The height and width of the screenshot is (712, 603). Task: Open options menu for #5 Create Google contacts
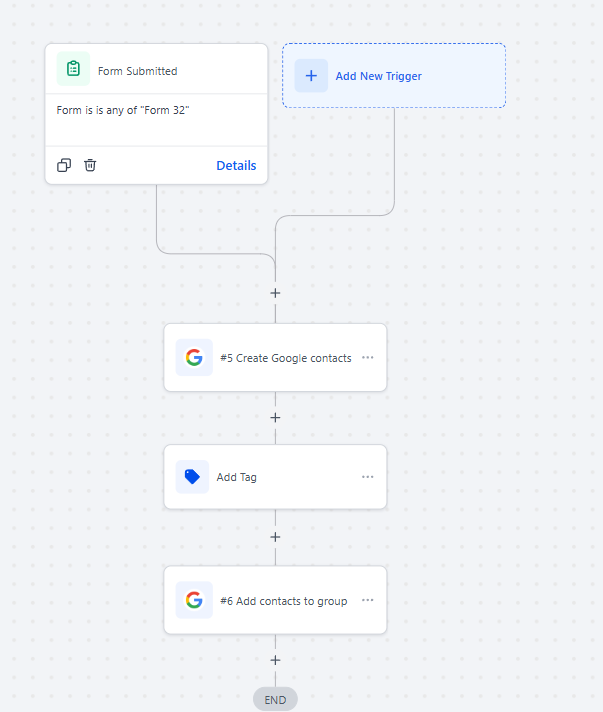click(368, 357)
